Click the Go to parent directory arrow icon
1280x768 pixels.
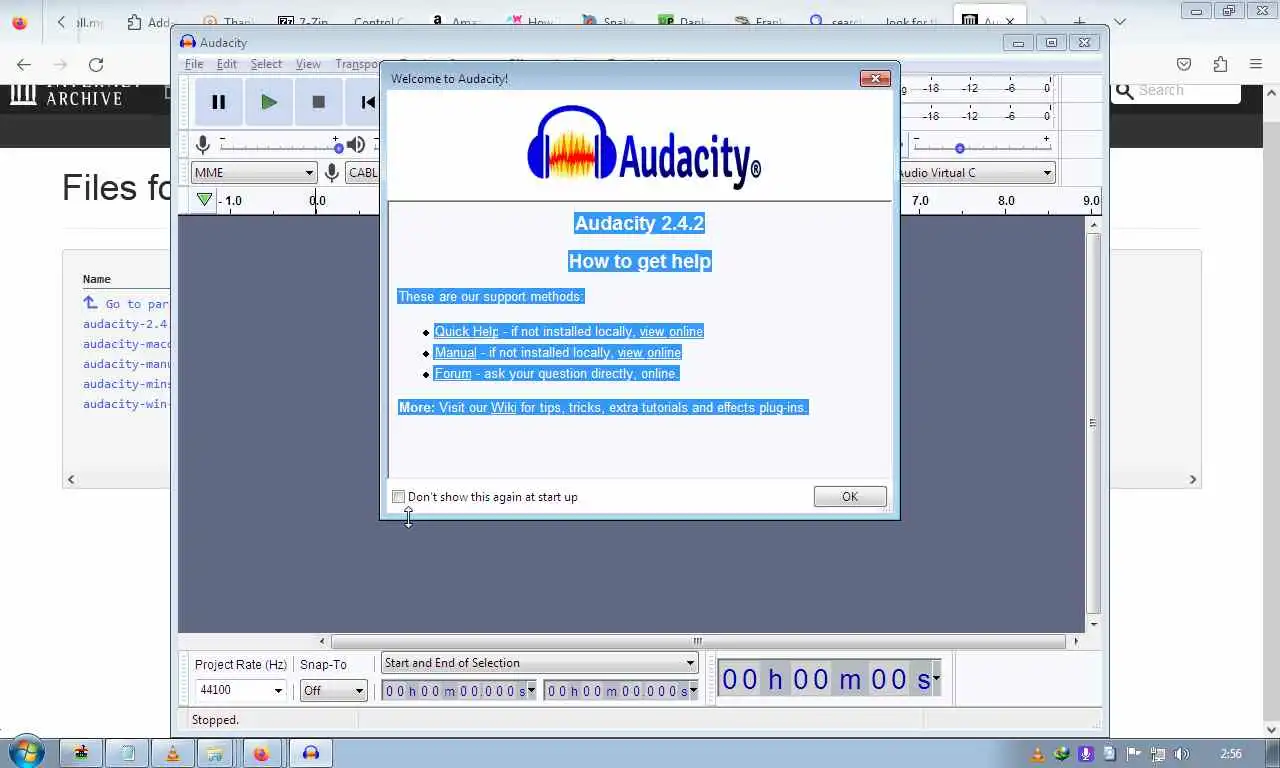[x=90, y=302]
